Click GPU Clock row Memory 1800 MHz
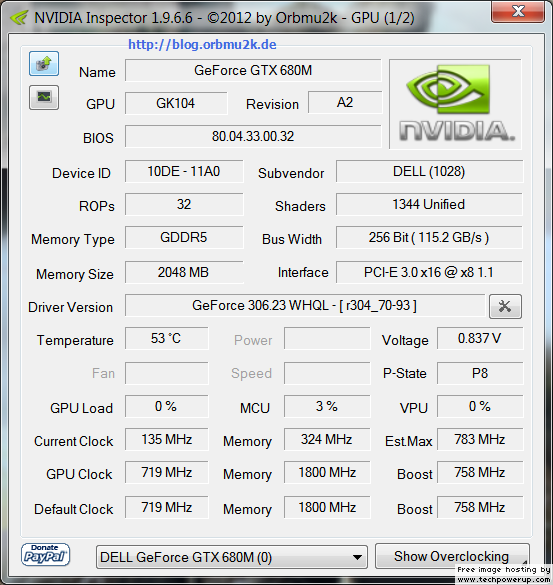The image size is (553, 585). (x=327, y=472)
